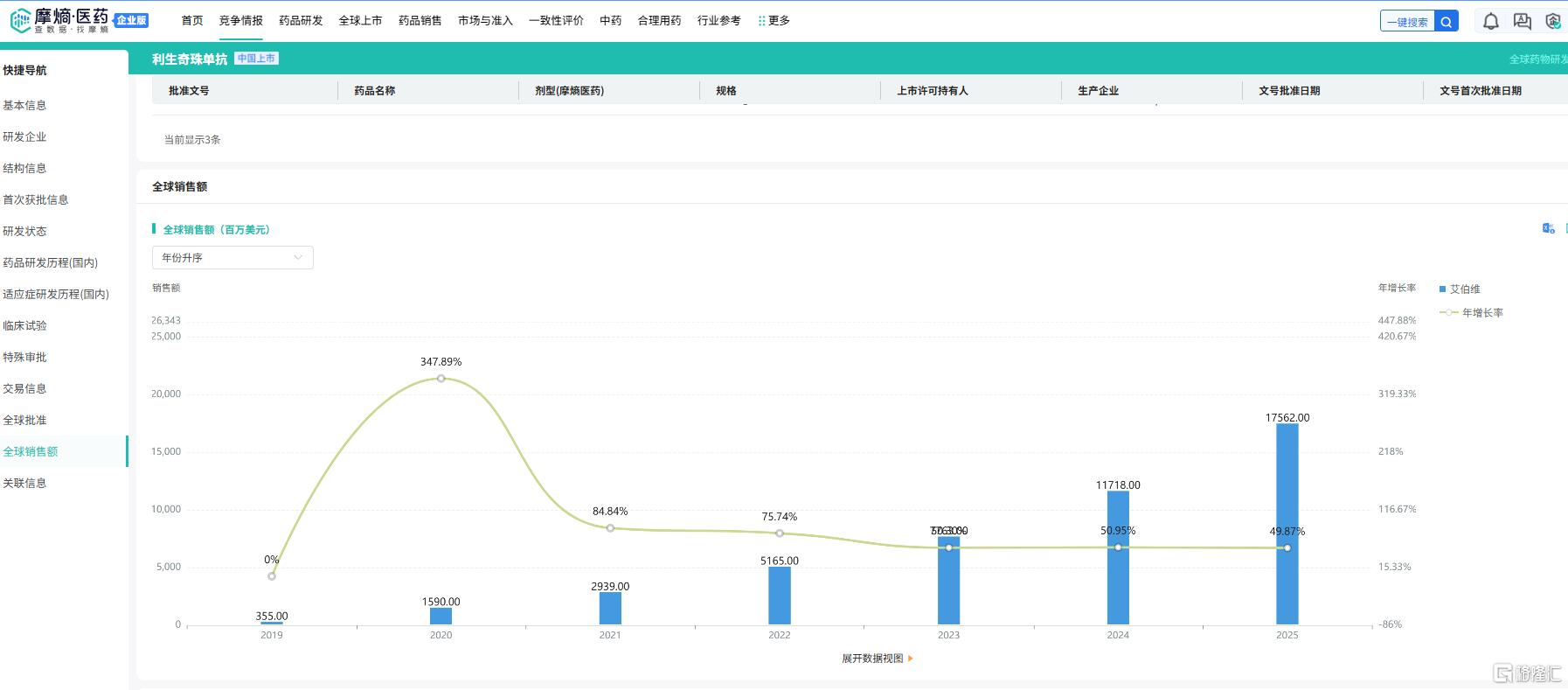Click the 中国上市 tag
Viewport: 1568px width, 690px height.
click(256, 59)
